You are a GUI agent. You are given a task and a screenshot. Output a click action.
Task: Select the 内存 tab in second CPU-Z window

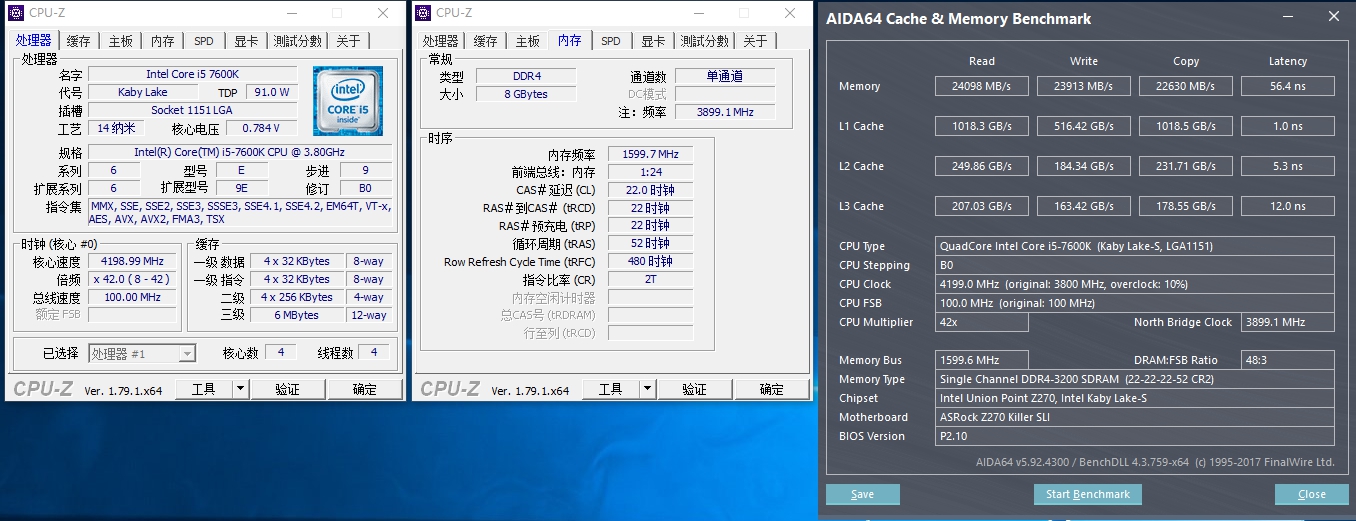pyautogui.click(x=570, y=40)
